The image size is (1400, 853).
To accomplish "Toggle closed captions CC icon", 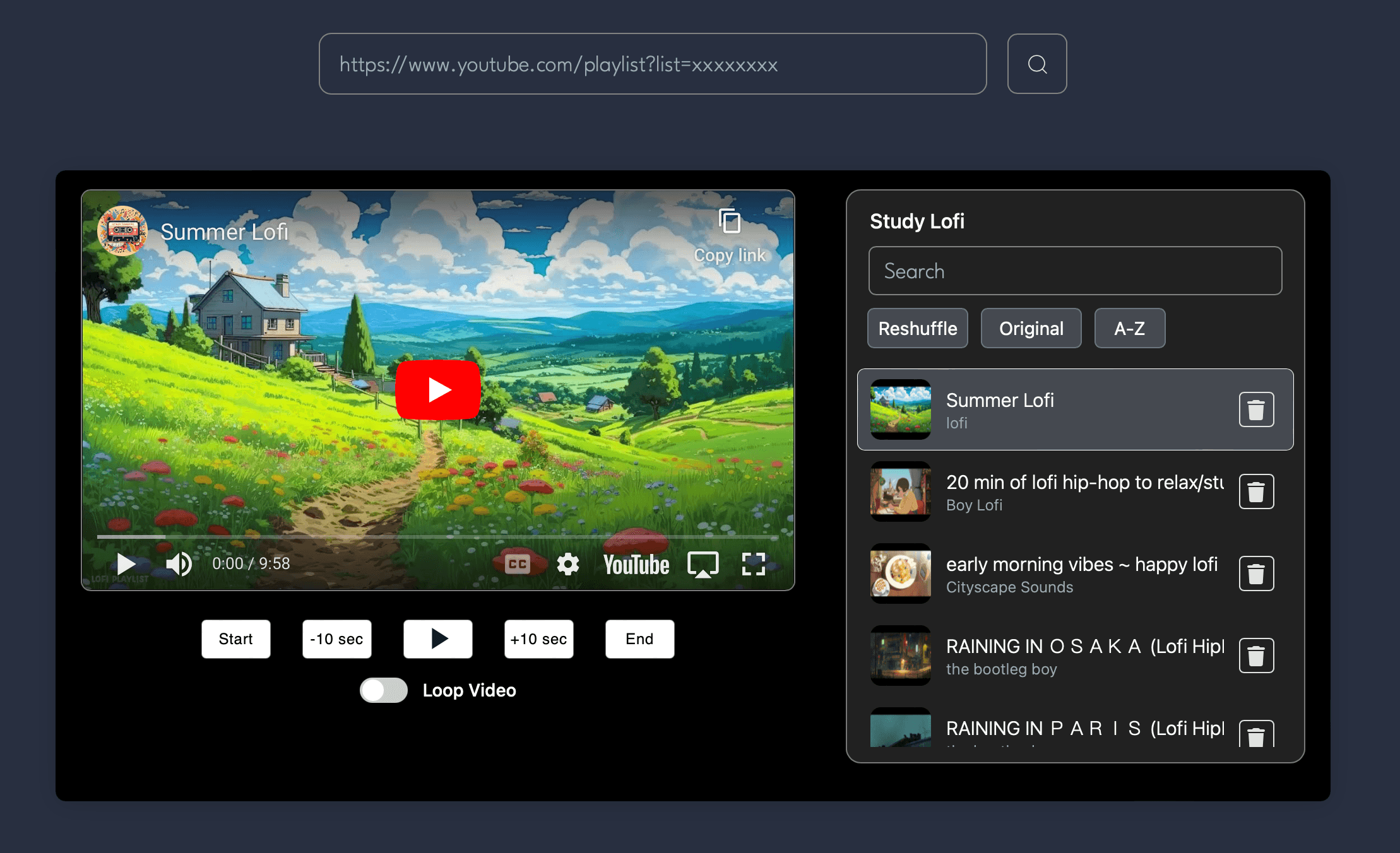I will [518, 564].
